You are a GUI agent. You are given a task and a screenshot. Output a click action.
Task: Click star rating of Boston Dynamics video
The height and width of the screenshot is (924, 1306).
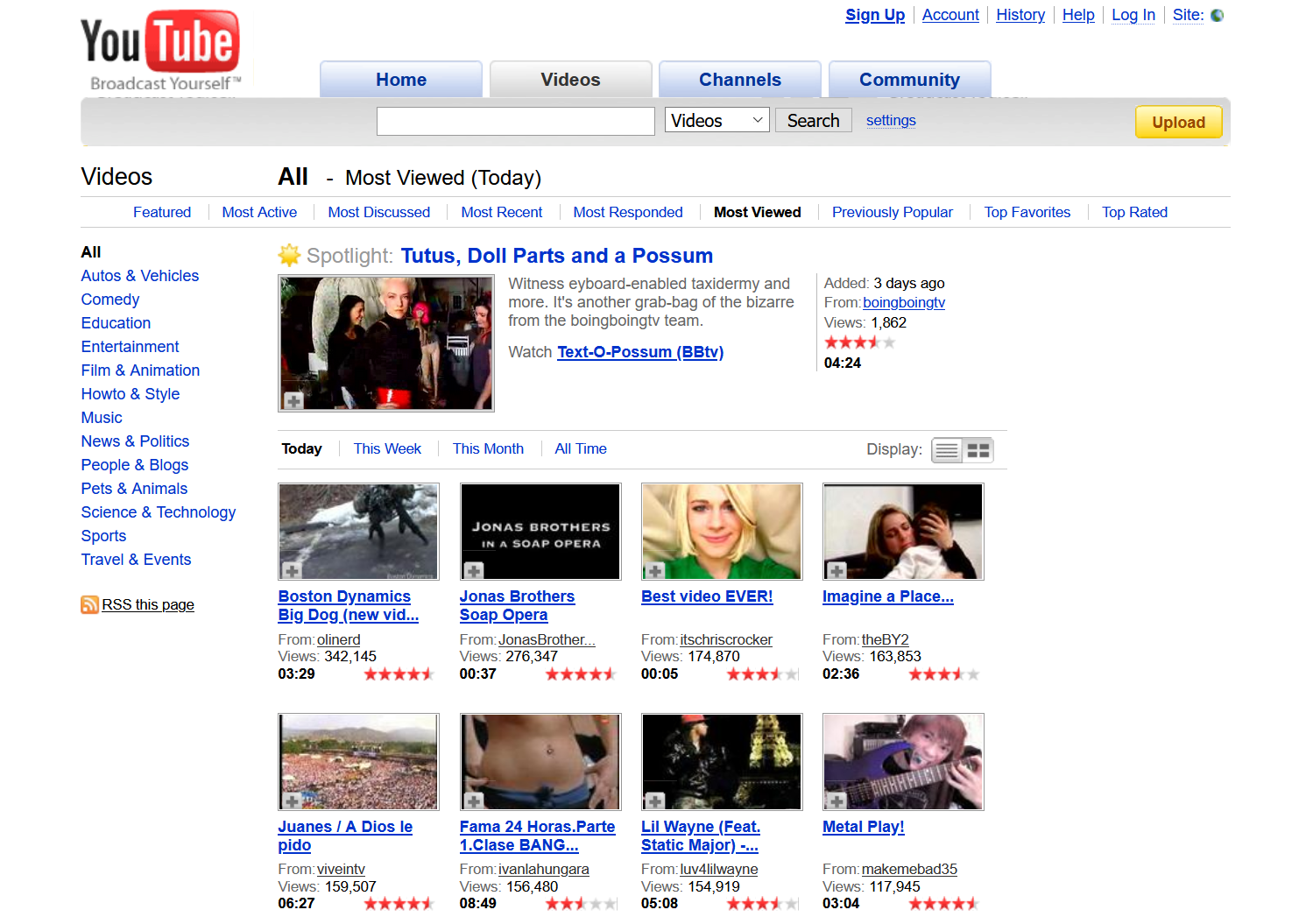399,674
